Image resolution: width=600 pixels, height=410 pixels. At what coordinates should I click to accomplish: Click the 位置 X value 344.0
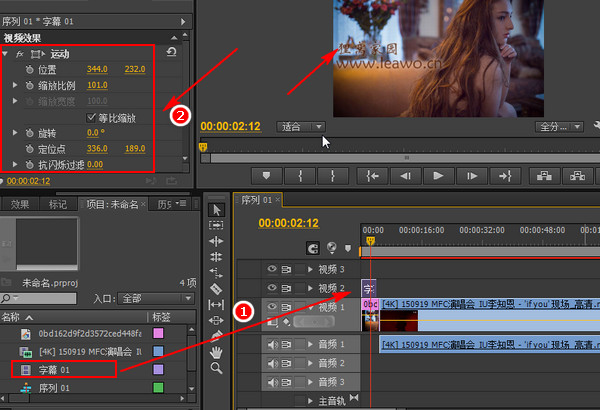pyautogui.click(x=97, y=69)
